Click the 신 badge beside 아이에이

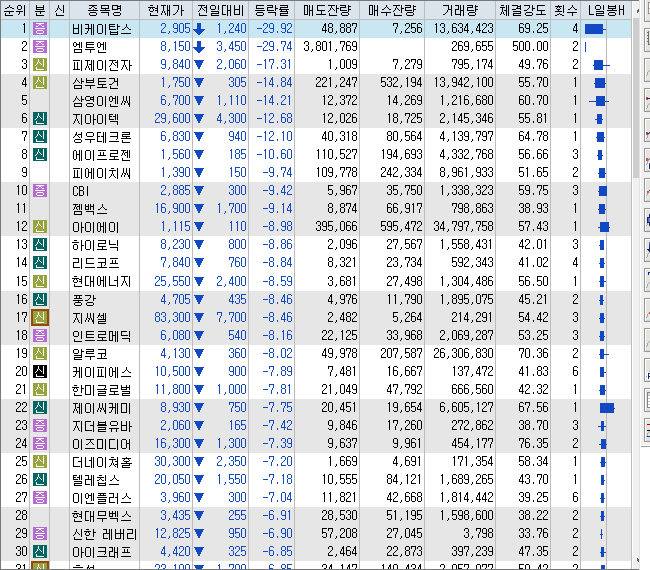40,226
